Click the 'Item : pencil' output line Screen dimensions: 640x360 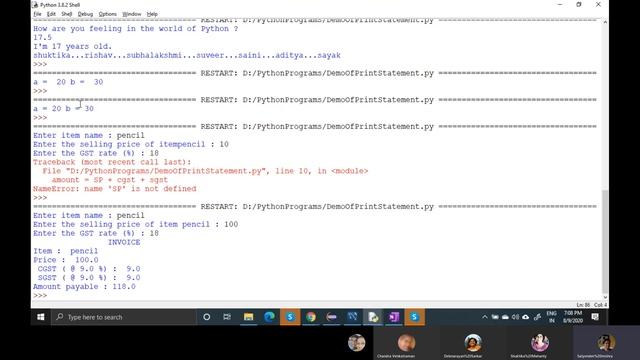65,251
